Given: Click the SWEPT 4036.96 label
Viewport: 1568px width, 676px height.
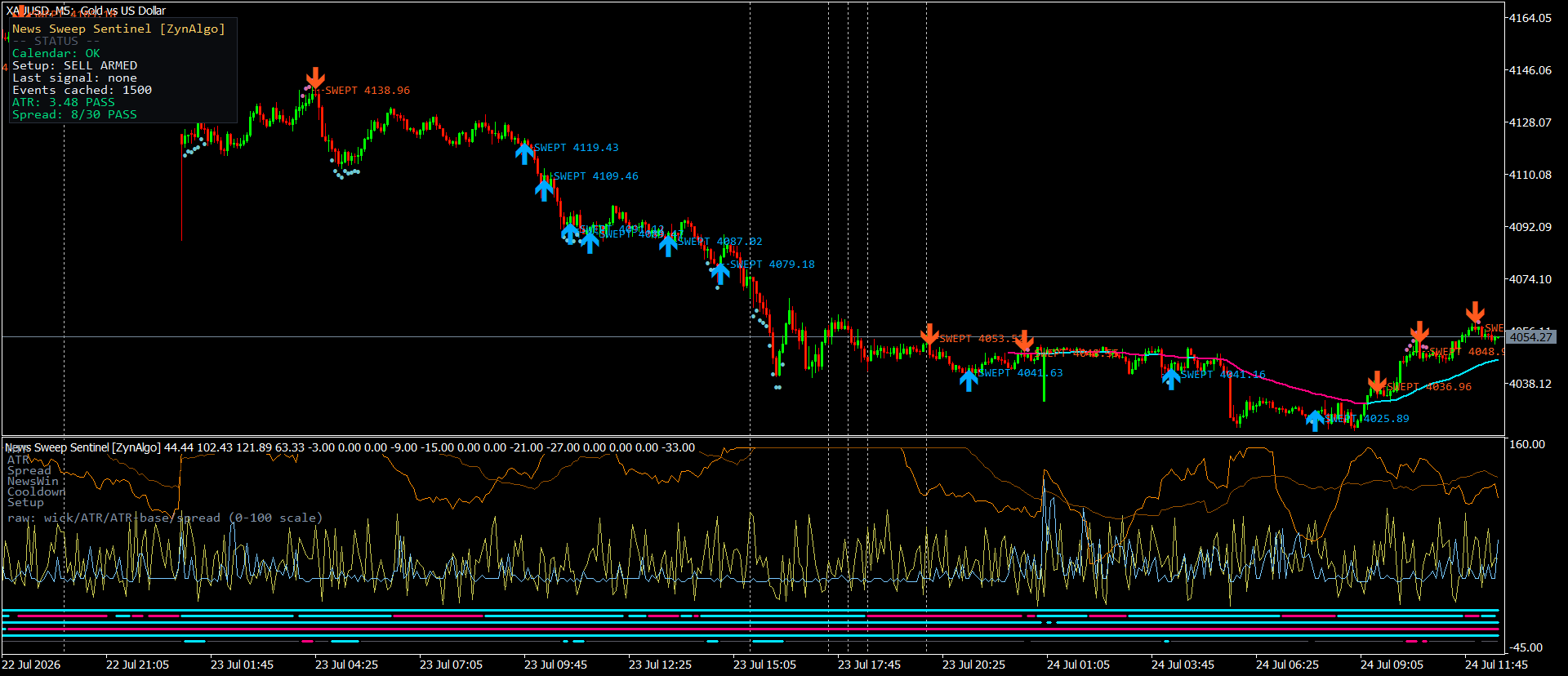Looking at the screenshot, I should 1429,387.
